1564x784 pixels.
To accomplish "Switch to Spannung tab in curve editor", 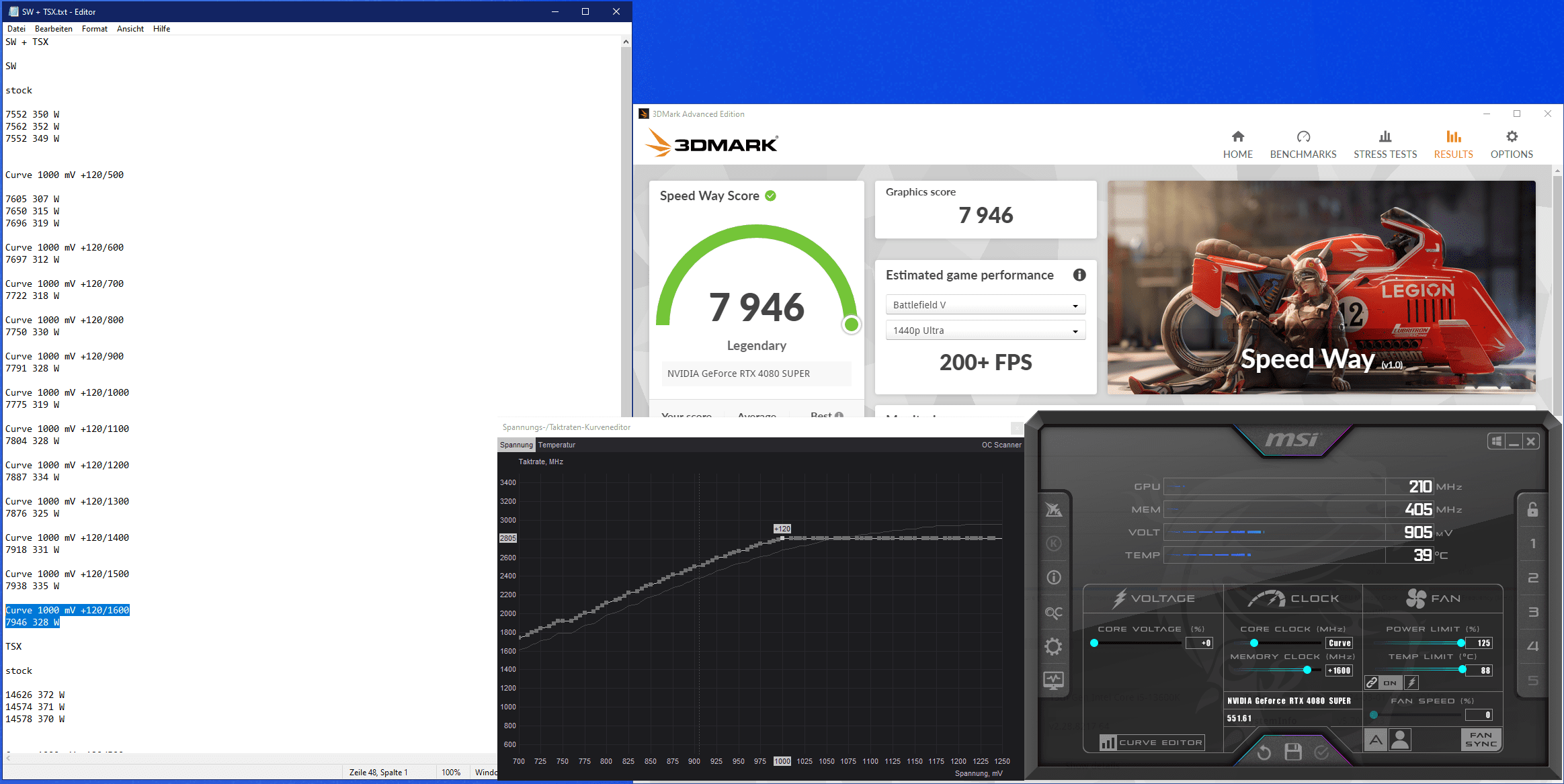I will pyautogui.click(x=516, y=445).
